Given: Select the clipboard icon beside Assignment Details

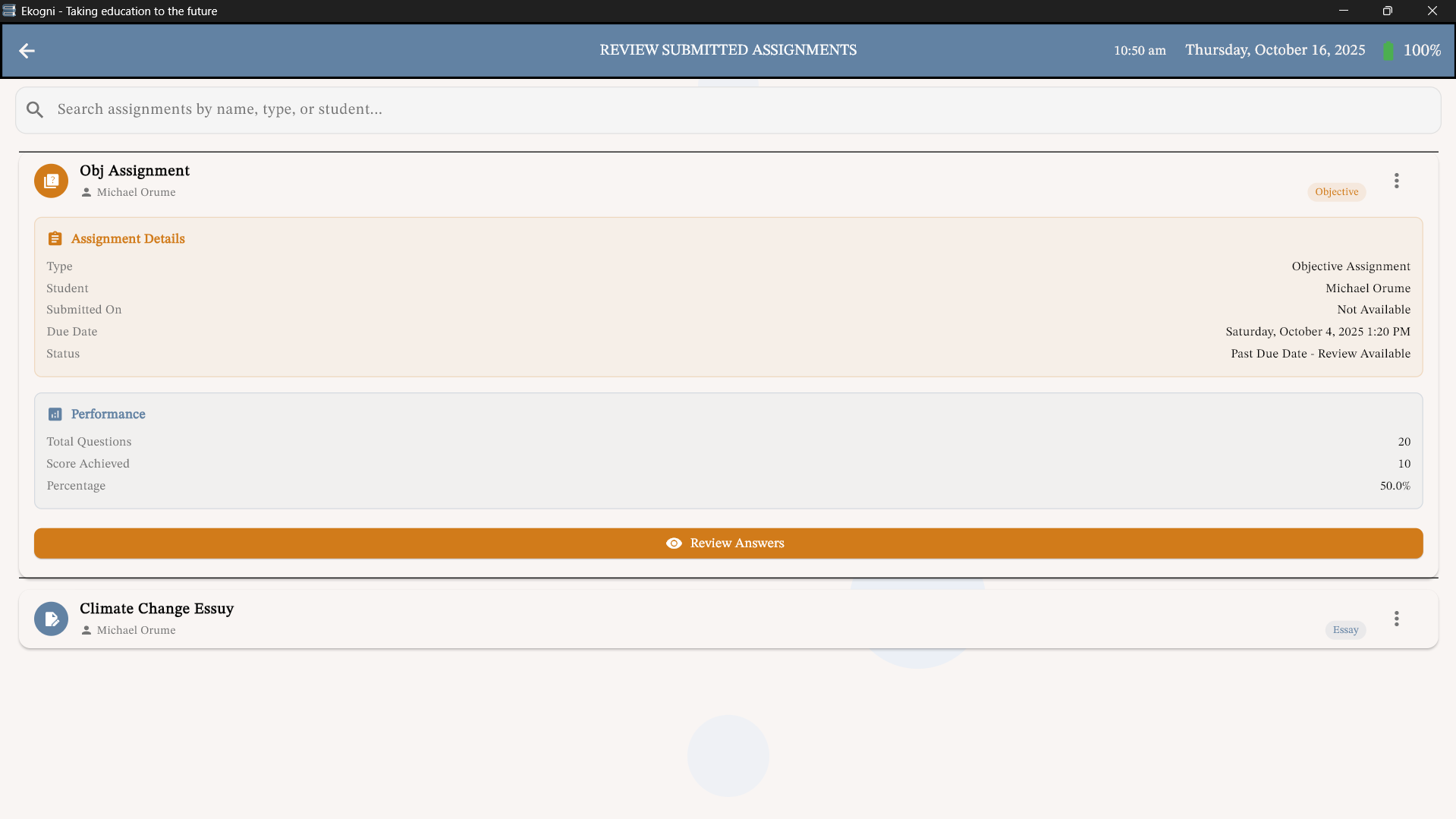Looking at the screenshot, I should (x=55, y=238).
